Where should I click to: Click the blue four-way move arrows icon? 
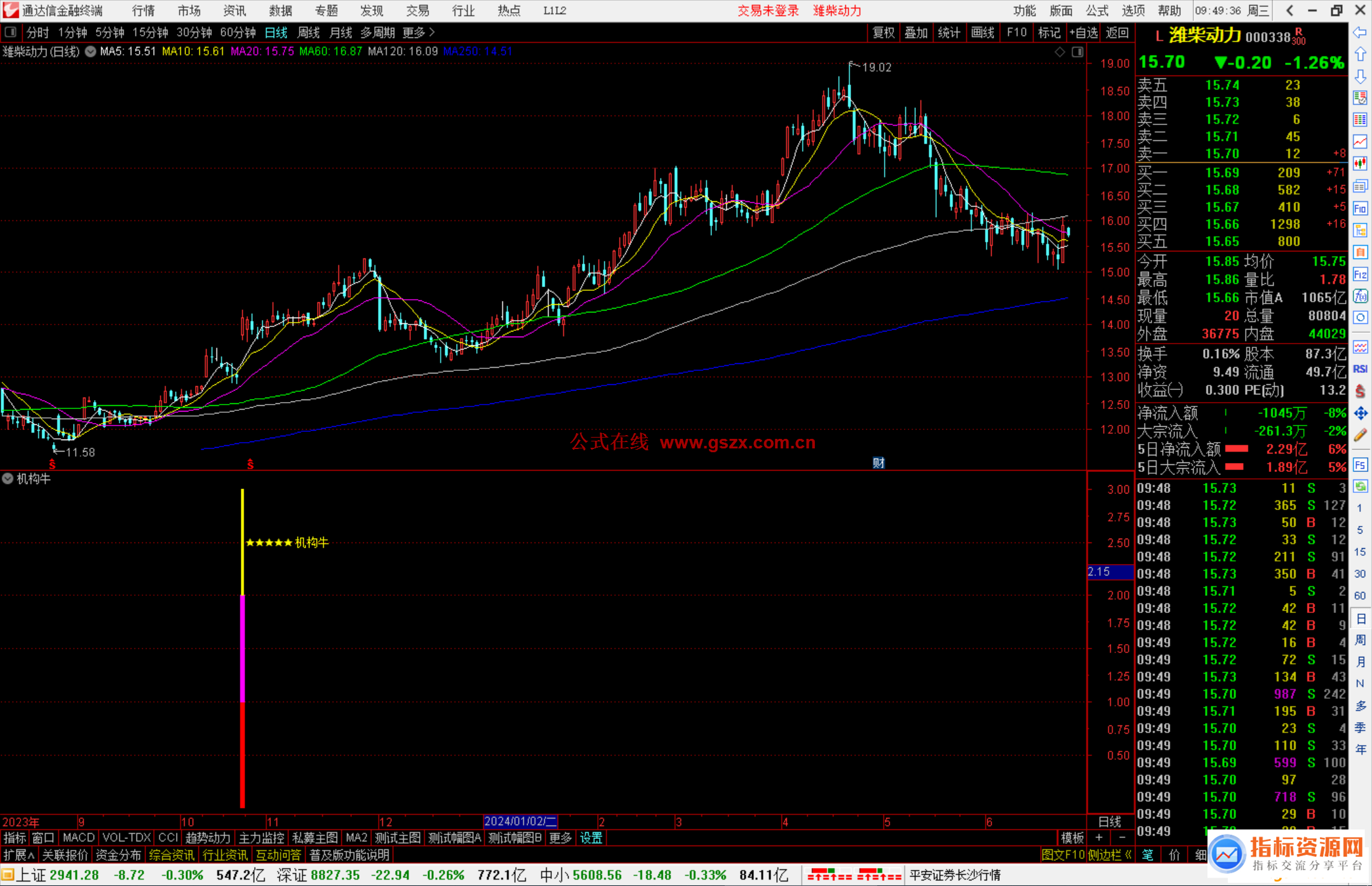point(1360,413)
